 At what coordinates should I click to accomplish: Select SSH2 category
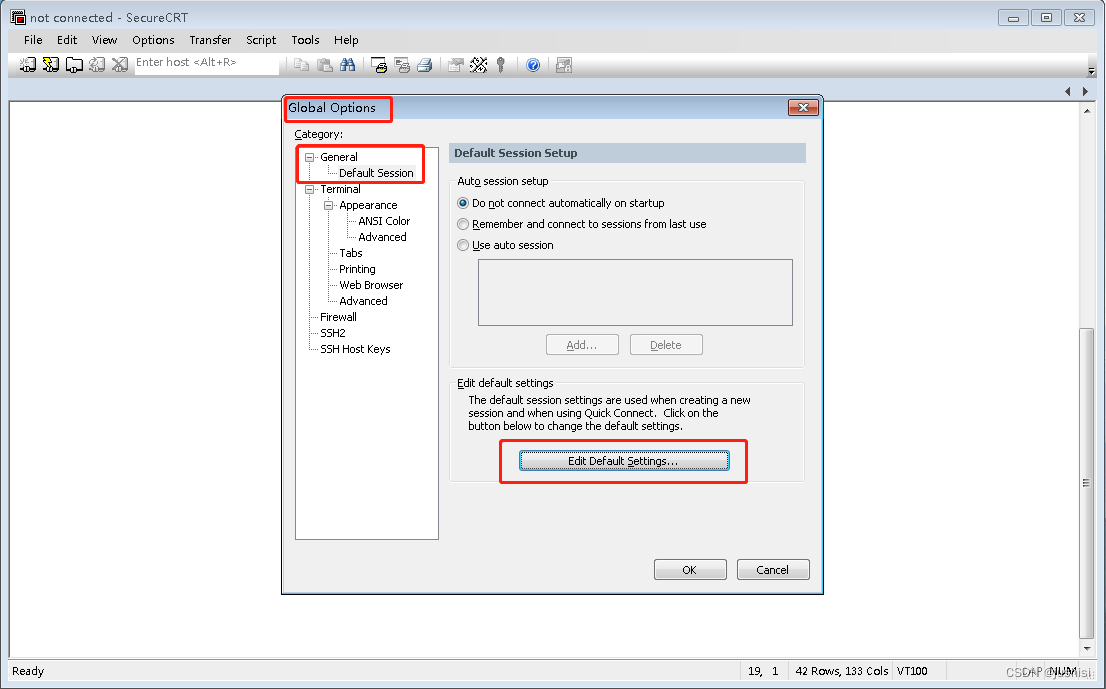[333, 333]
